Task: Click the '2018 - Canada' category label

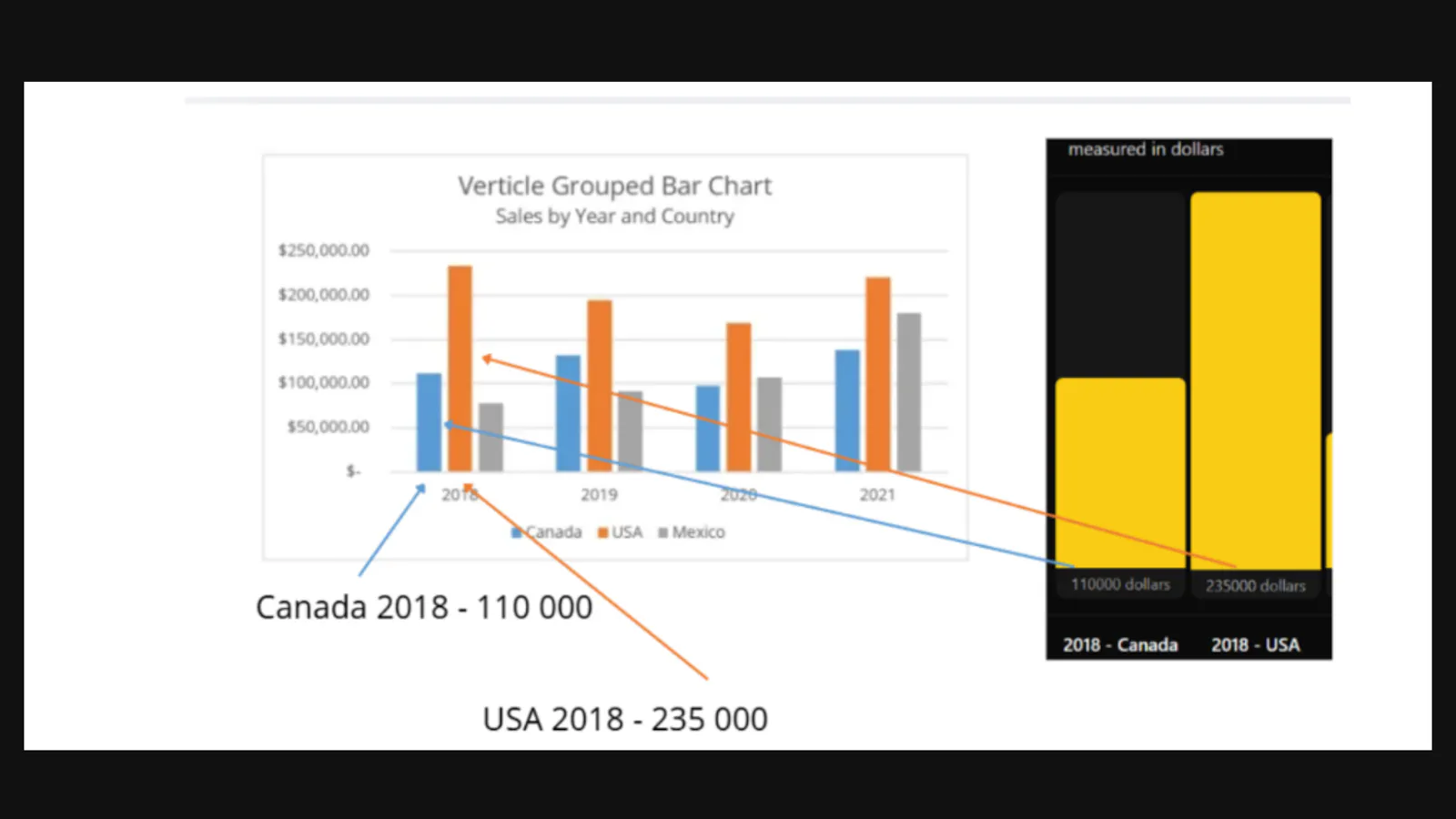Action: coord(1120,645)
